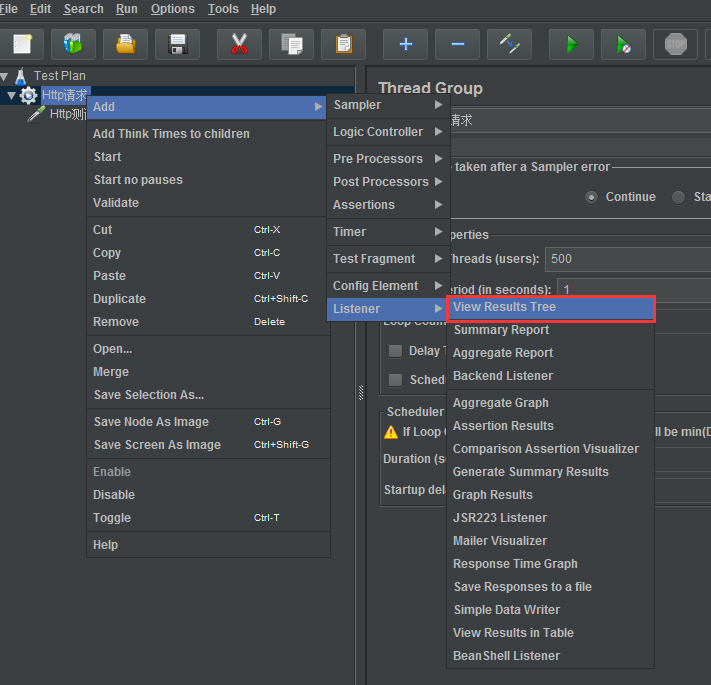This screenshot has height=685, width=711.
Task: Click the Save floppy disk icon
Action: pyautogui.click(x=177, y=44)
